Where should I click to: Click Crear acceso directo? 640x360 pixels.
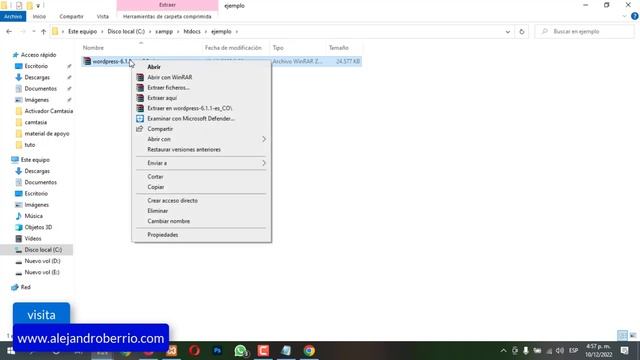pyautogui.click(x=172, y=200)
